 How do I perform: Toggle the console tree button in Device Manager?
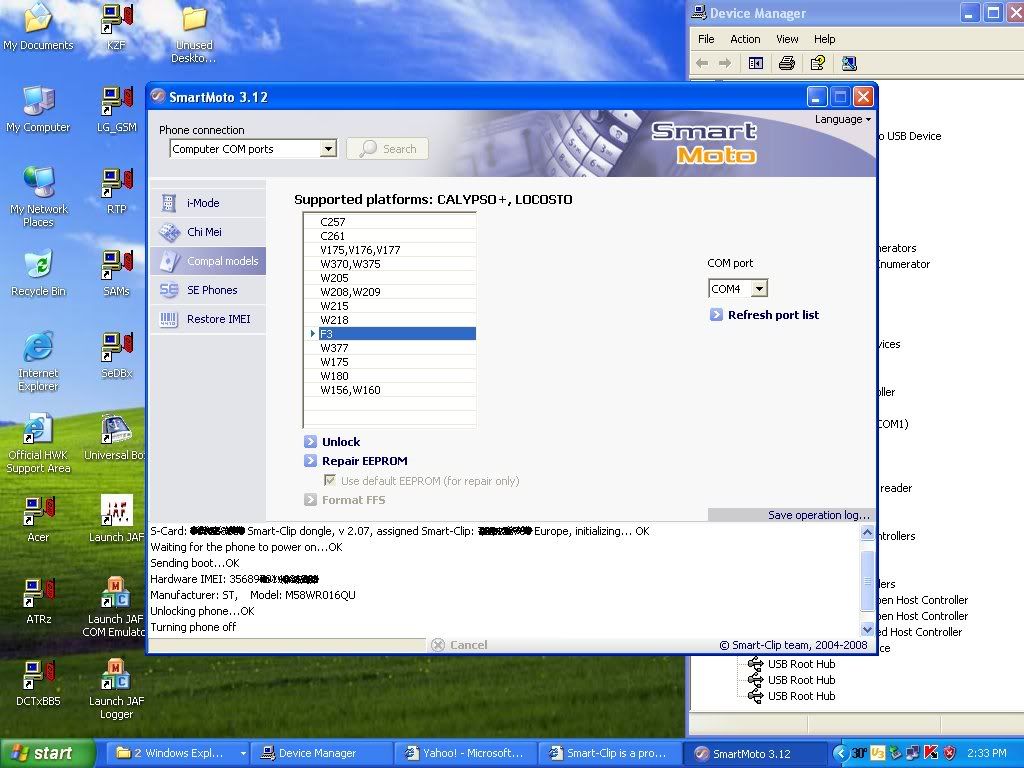(756, 63)
